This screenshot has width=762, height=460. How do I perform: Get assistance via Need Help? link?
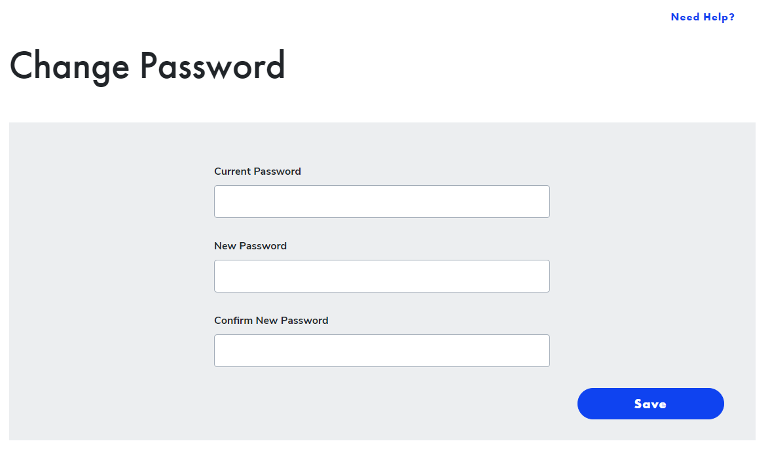702,17
